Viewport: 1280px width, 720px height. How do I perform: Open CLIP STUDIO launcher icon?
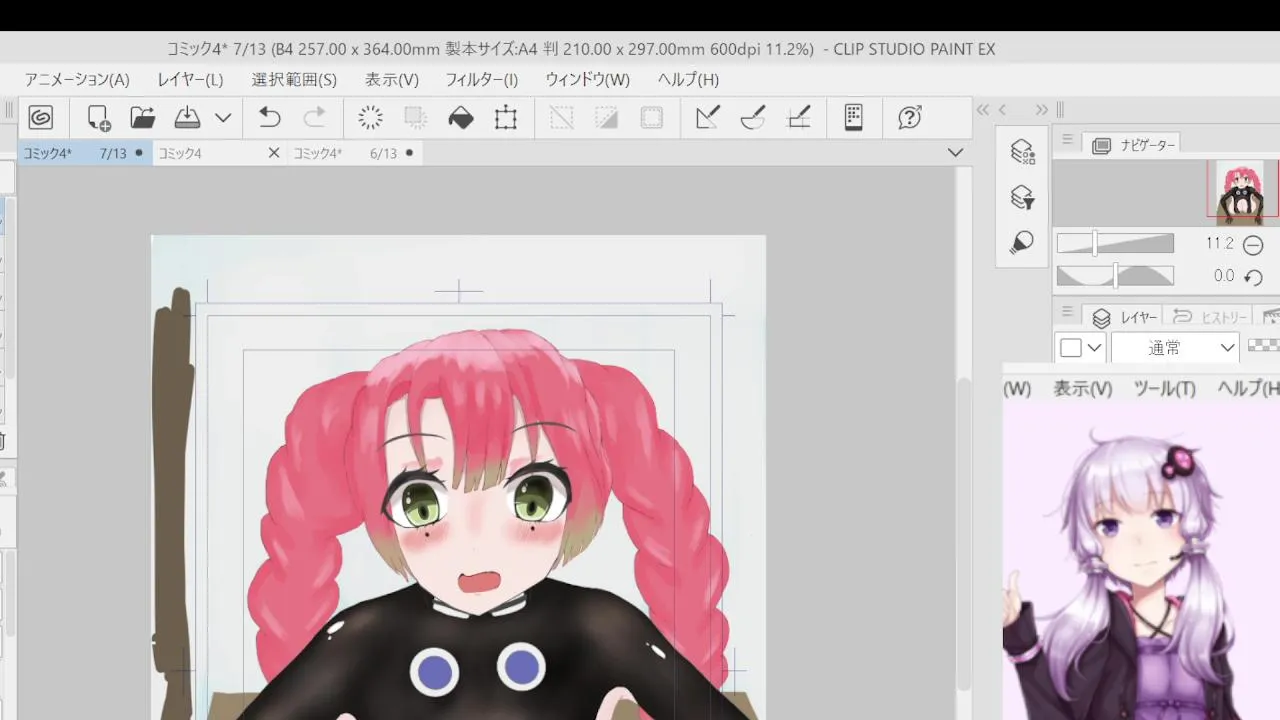(x=41, y=118)
